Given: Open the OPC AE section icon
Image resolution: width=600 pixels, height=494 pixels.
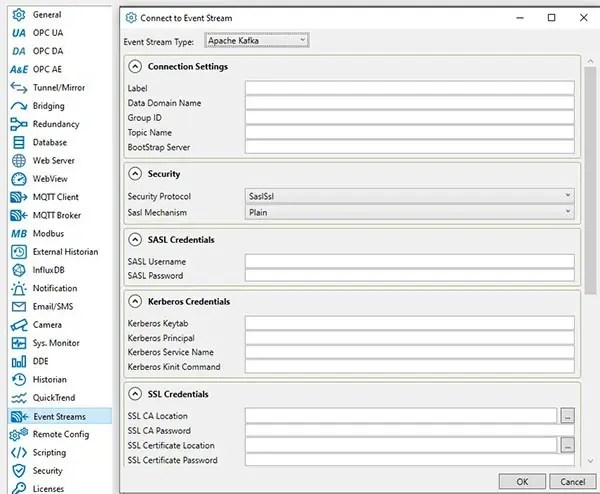Looking at the screenshot, I should [x=19, y=69].
